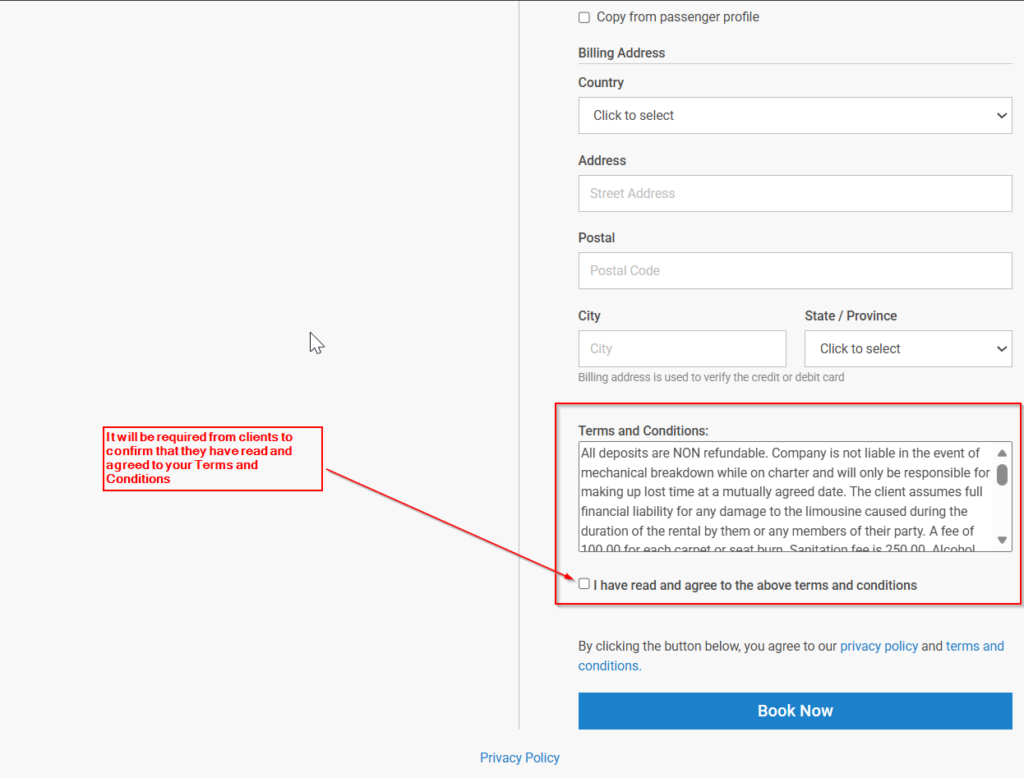1024x778 pixels.
Task: Click the Terms box scrollbar thumb
Action: (x=1002, y=474)
